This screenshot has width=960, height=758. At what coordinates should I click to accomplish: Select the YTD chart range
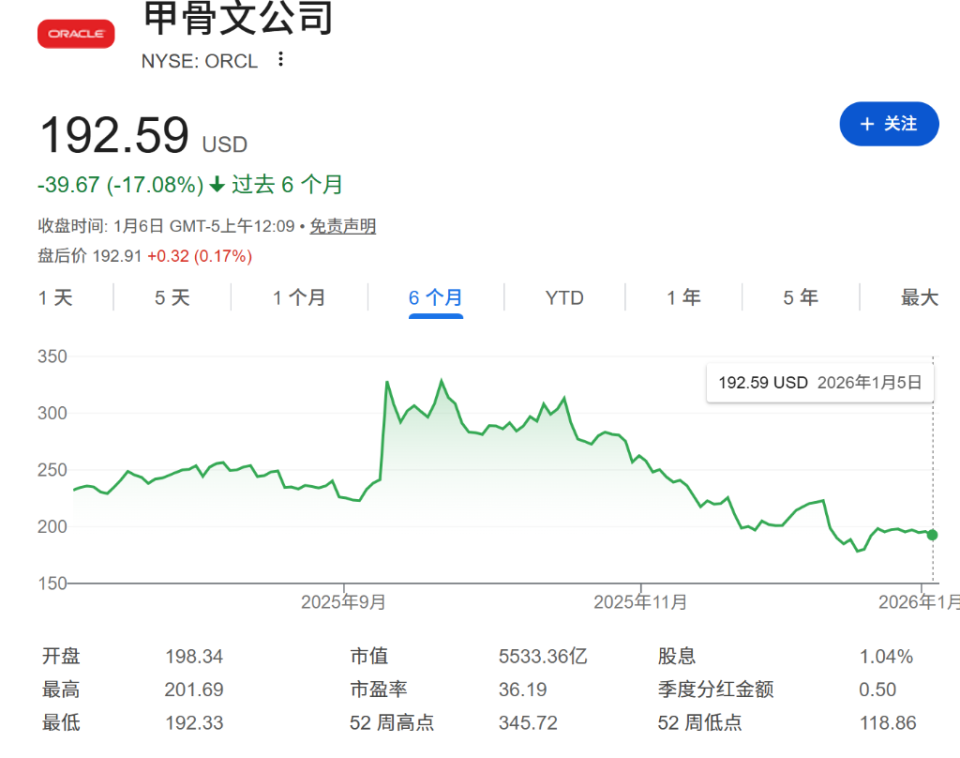pyautogui.click(x=563, y=297)
